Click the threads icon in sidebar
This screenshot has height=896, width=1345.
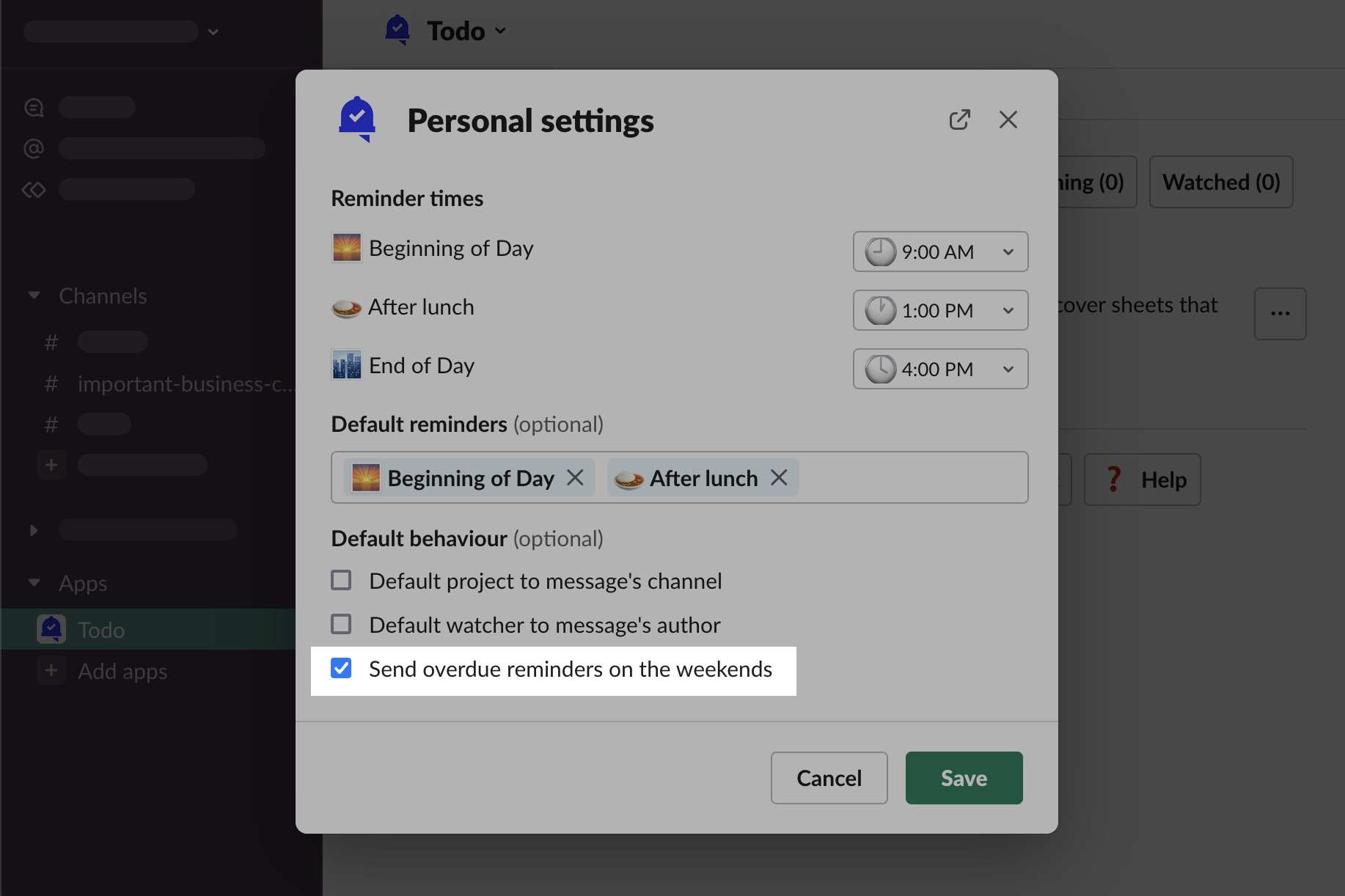point(34,108)
